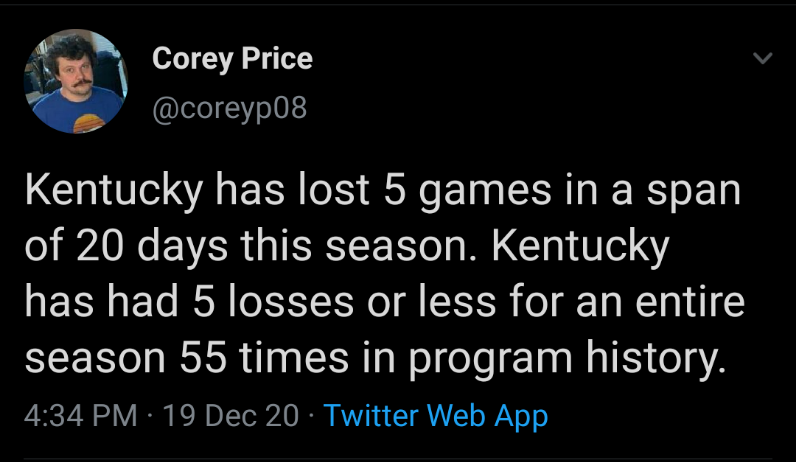
Task: Click the tweet text body
Action: pyautogui.click(x=385, y=275)
